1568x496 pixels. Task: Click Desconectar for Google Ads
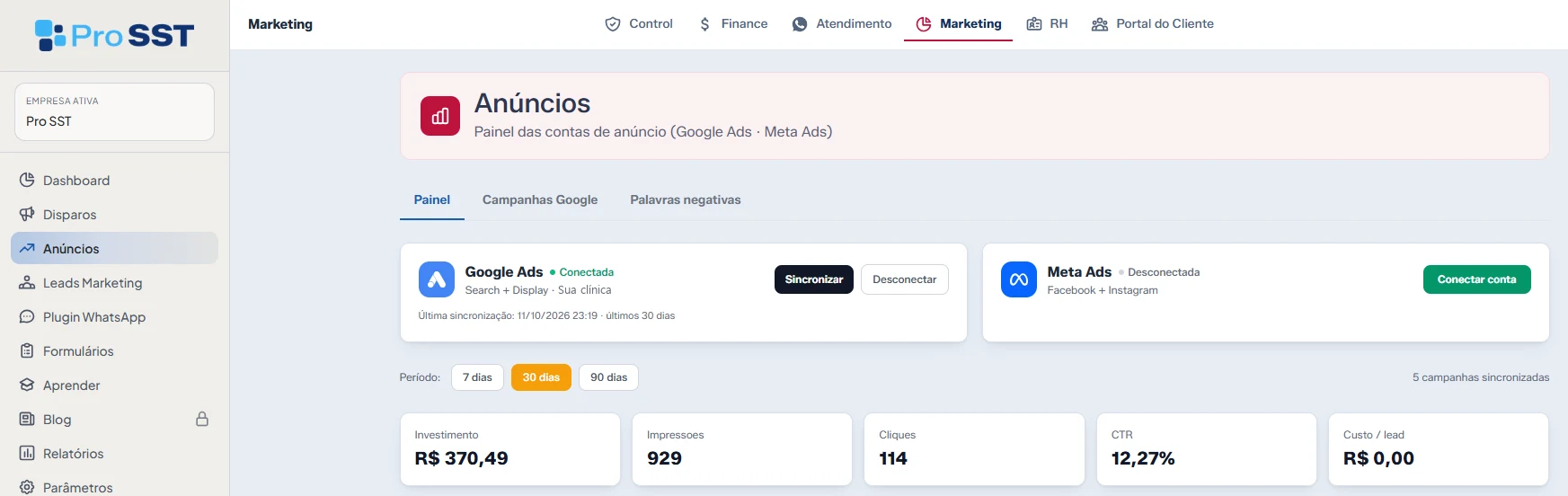[905, 279]
